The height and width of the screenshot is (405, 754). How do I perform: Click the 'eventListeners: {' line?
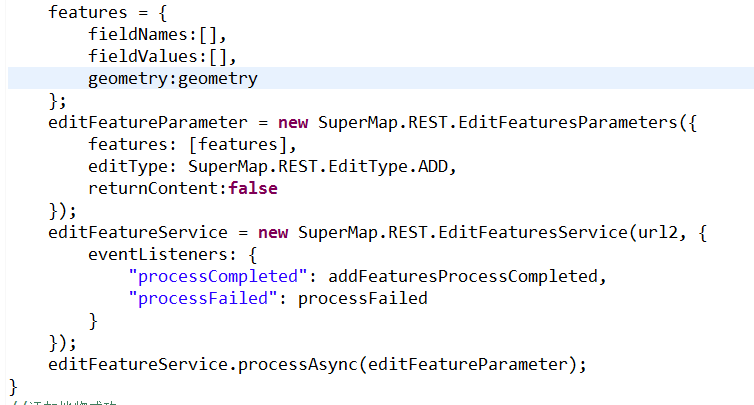[x=173, y=254]
